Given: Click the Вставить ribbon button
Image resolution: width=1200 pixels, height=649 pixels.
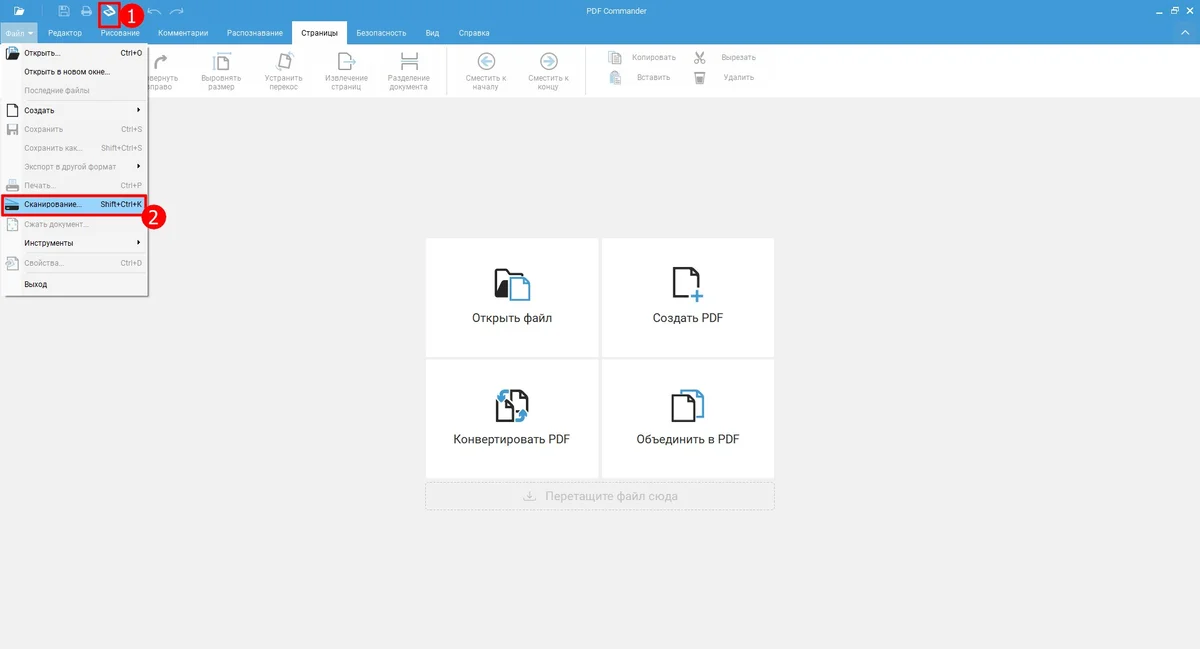Looking at the screenshot, I should [x=640, y=77].
